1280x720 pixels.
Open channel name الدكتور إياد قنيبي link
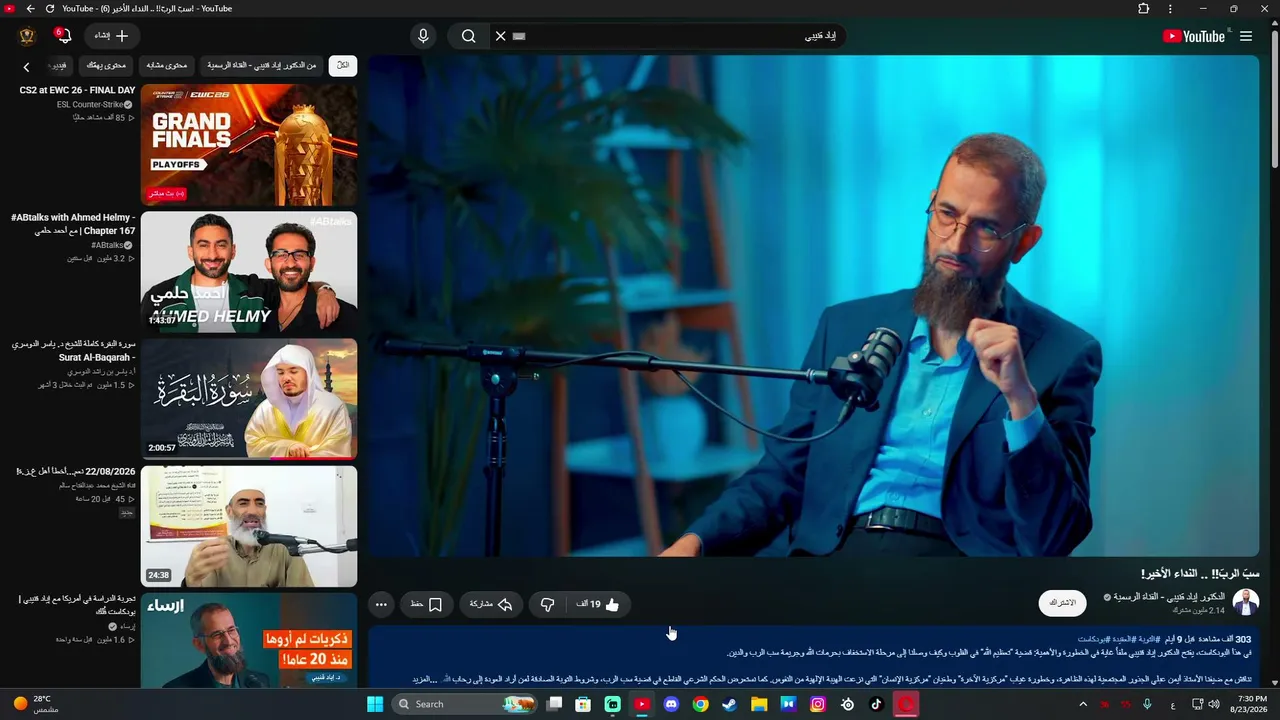[x=1169, y=597]
